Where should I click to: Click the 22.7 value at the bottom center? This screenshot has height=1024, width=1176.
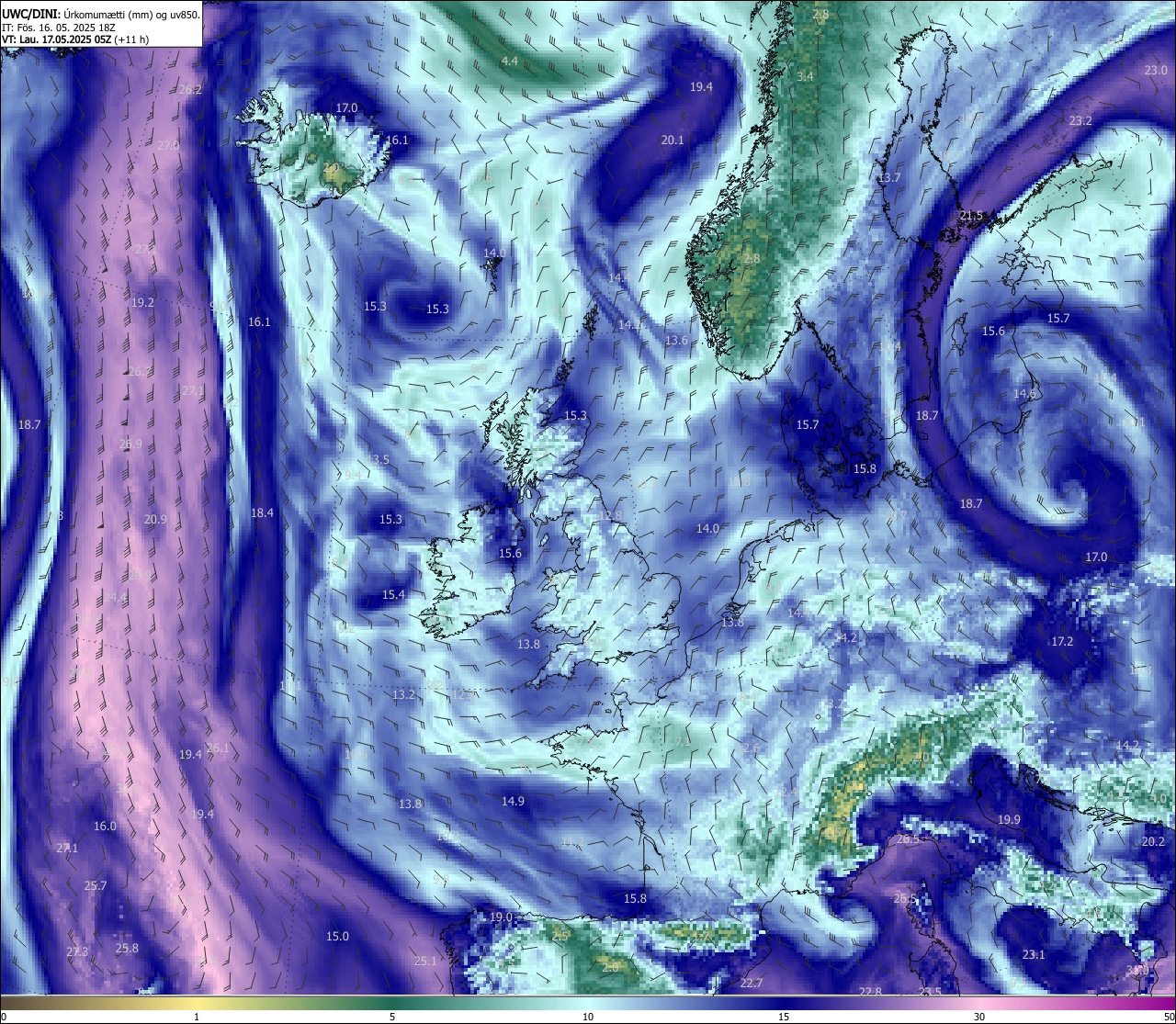click(751, 984)
